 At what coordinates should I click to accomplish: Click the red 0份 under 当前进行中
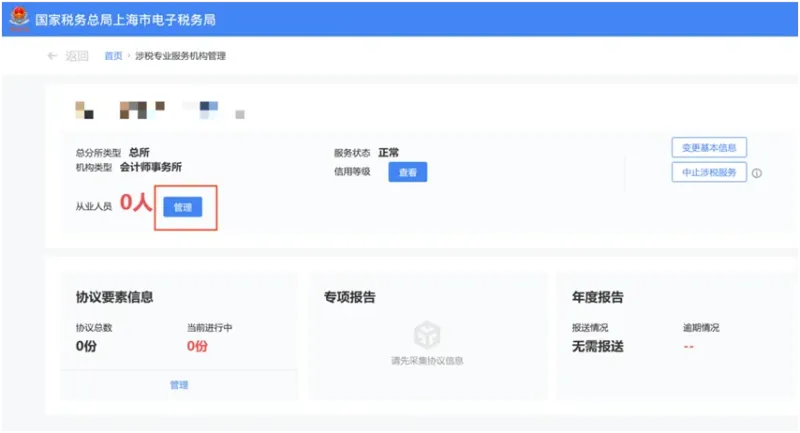pos(197,346)
